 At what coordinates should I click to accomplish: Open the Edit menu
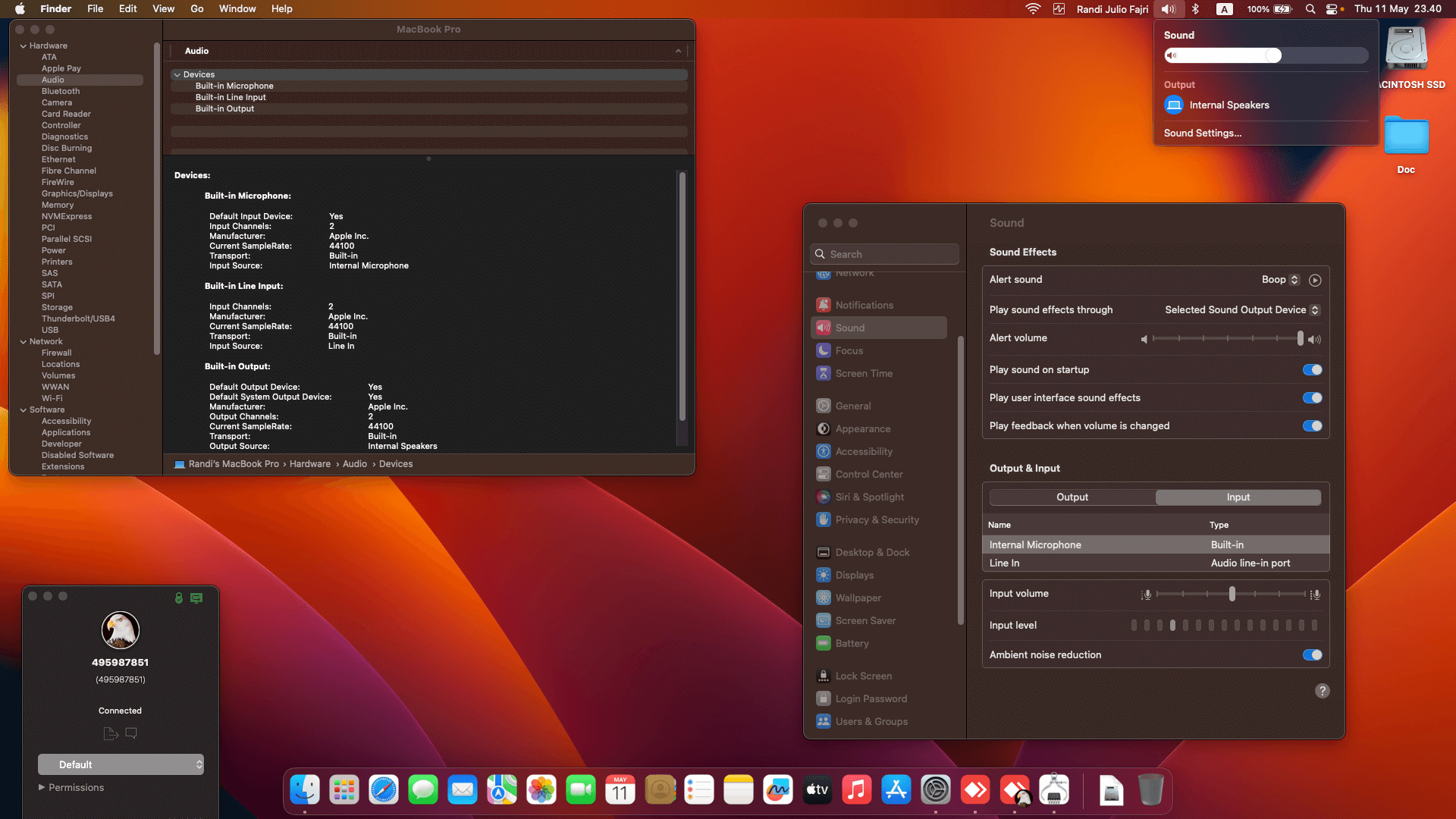127,9
